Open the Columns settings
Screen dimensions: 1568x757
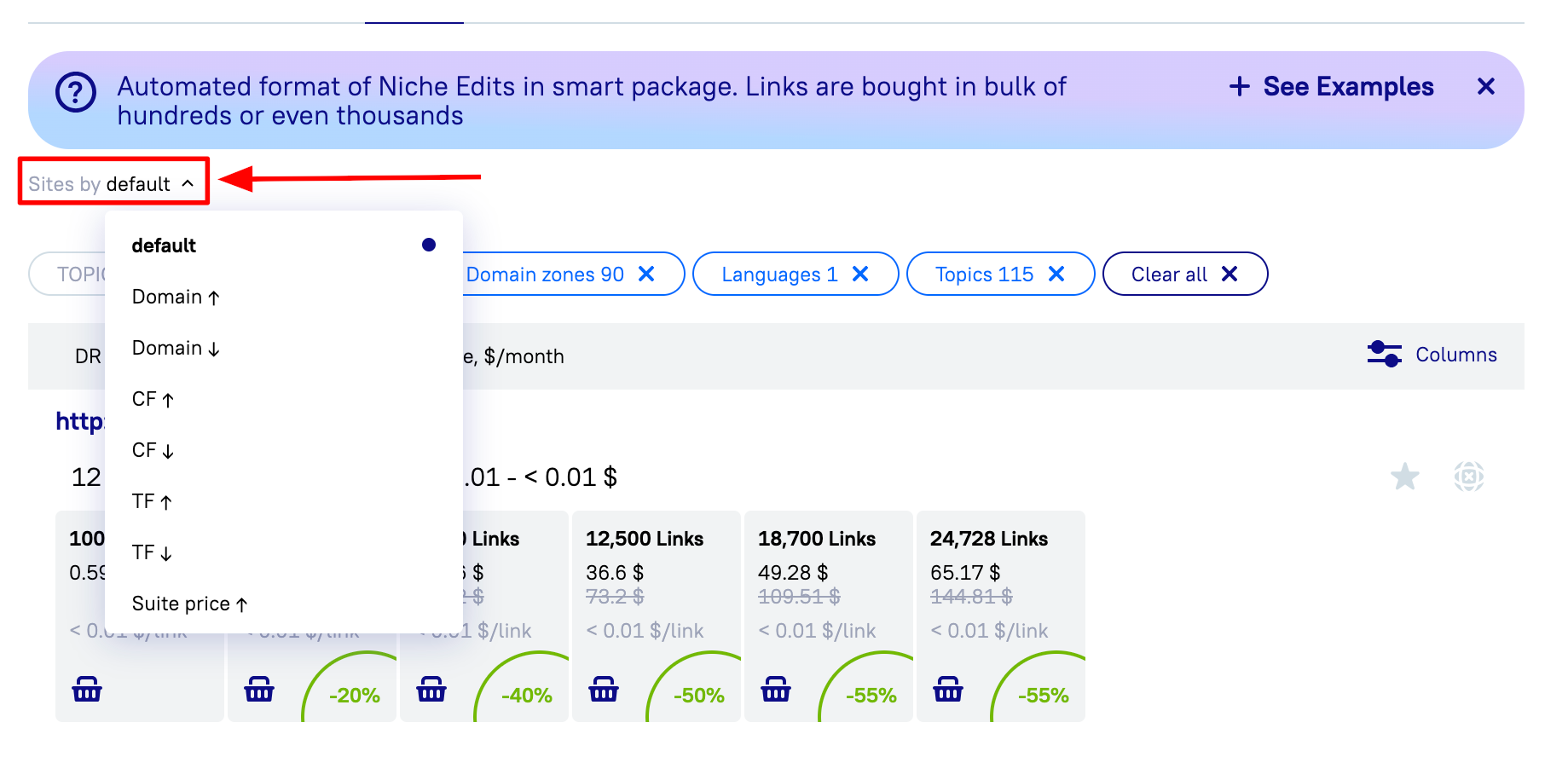(x=1432, y=355)
